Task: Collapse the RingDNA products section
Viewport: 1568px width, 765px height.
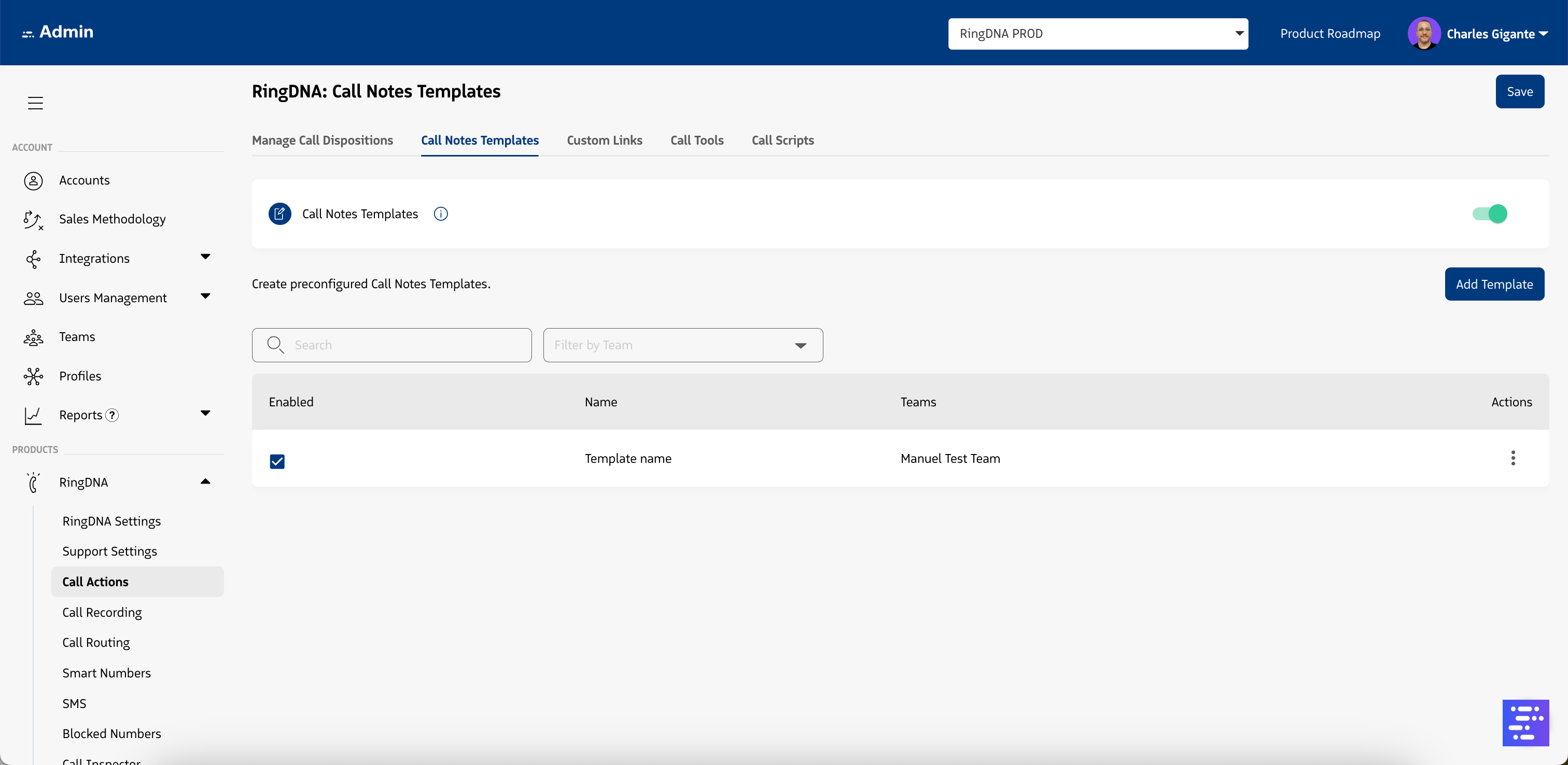Action: [x=205, y=481]
